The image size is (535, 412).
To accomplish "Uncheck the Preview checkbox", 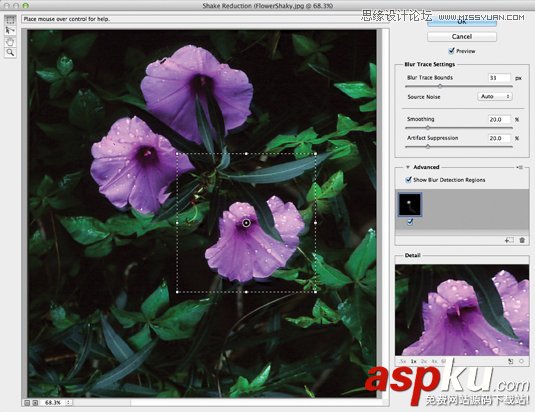I will pos(451,51).
